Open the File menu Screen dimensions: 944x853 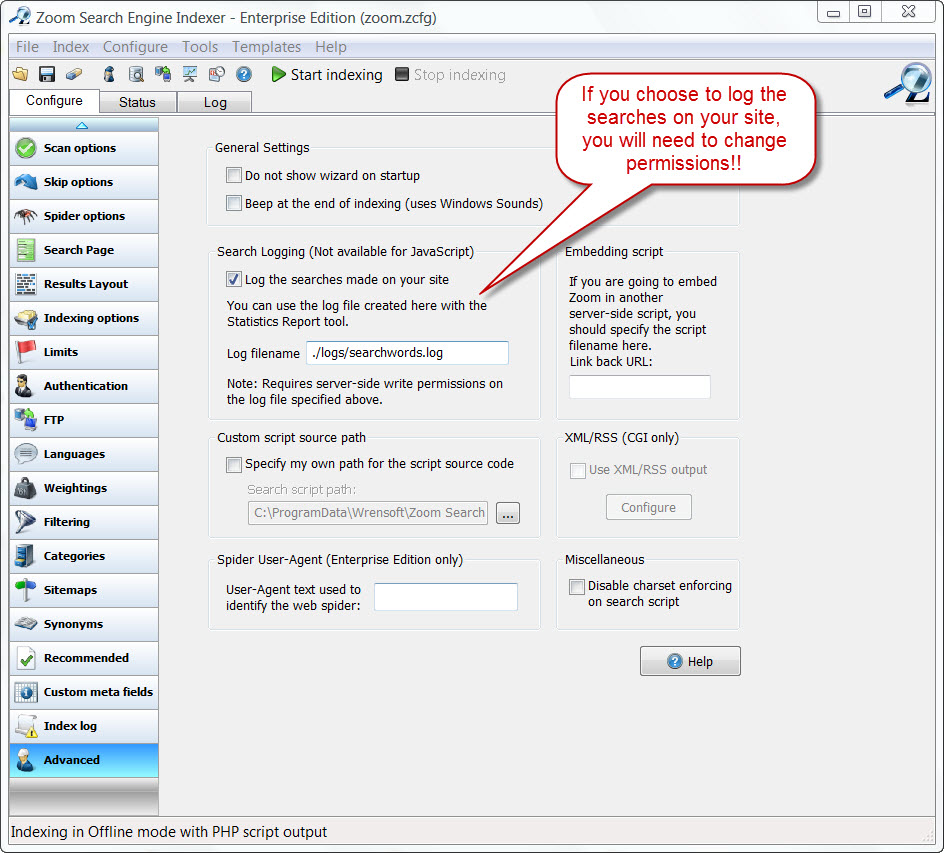click(x=27, y=47)
